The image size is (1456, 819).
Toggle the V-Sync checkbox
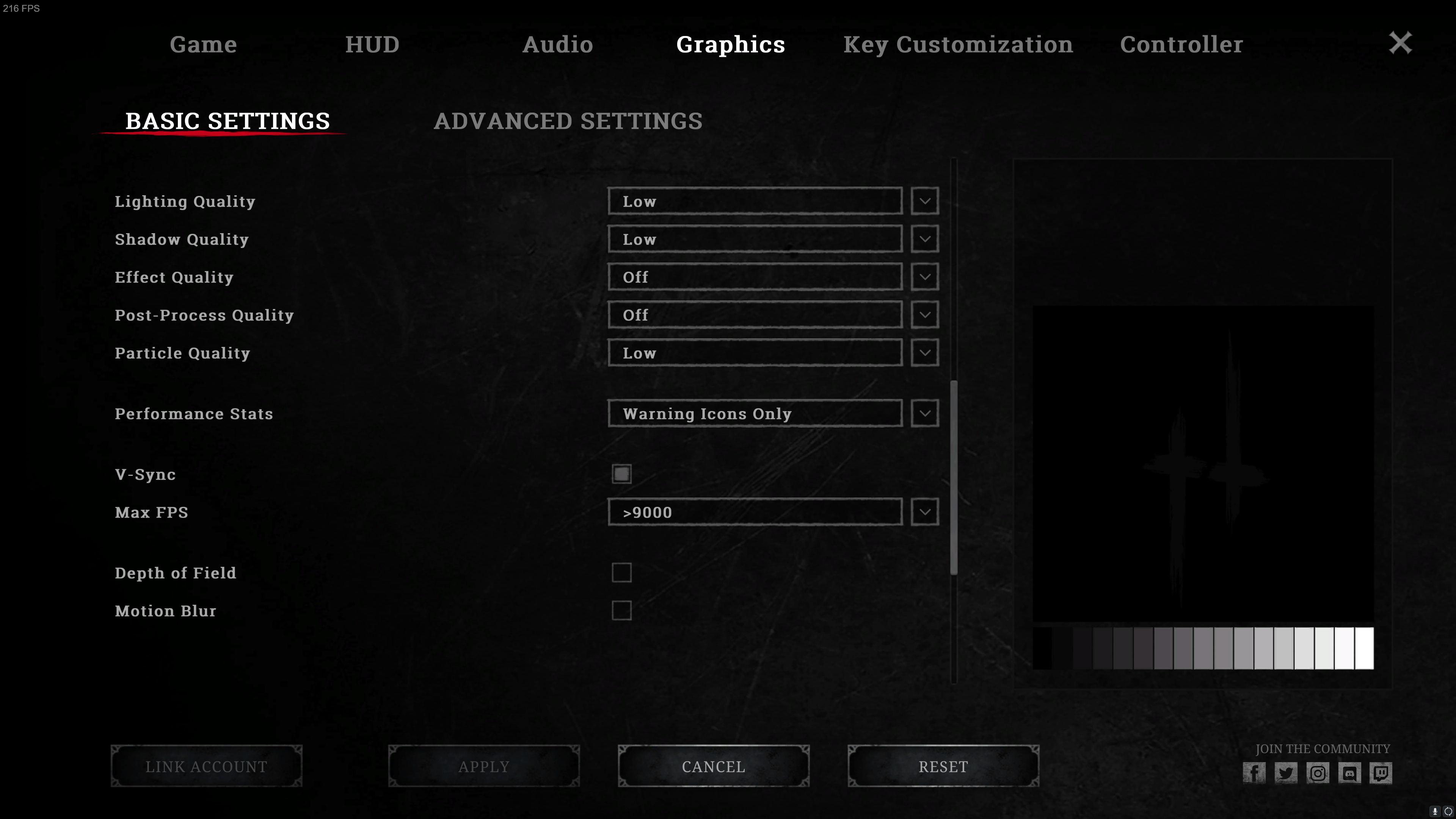click(x=621, y=474)
